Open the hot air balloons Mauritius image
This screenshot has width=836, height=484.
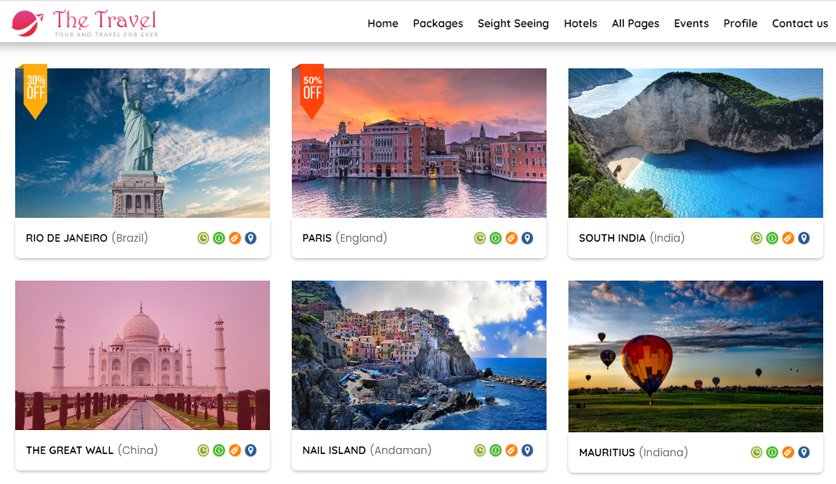point(695,355)
